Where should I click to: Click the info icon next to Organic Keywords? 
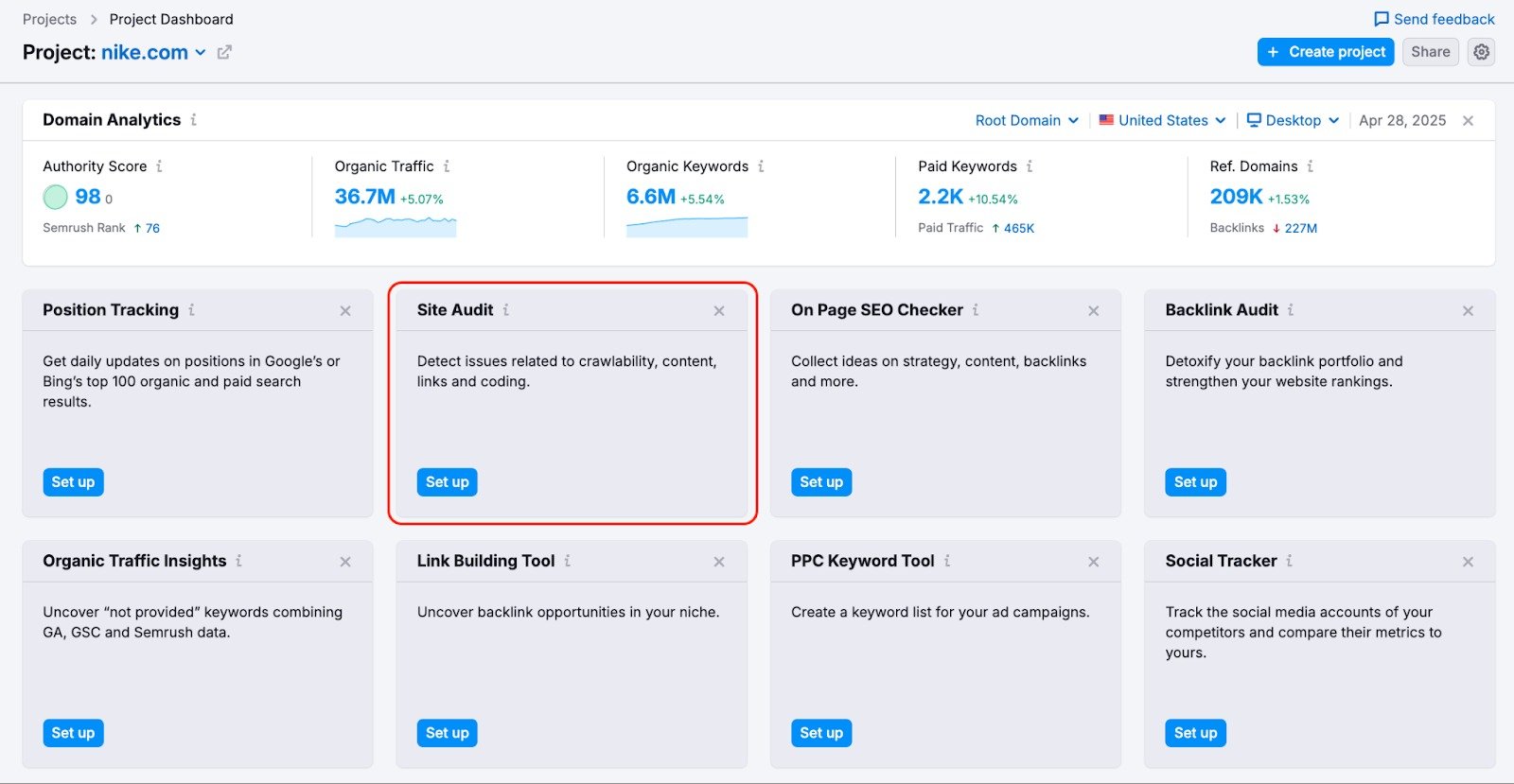[x=761, y=166]
